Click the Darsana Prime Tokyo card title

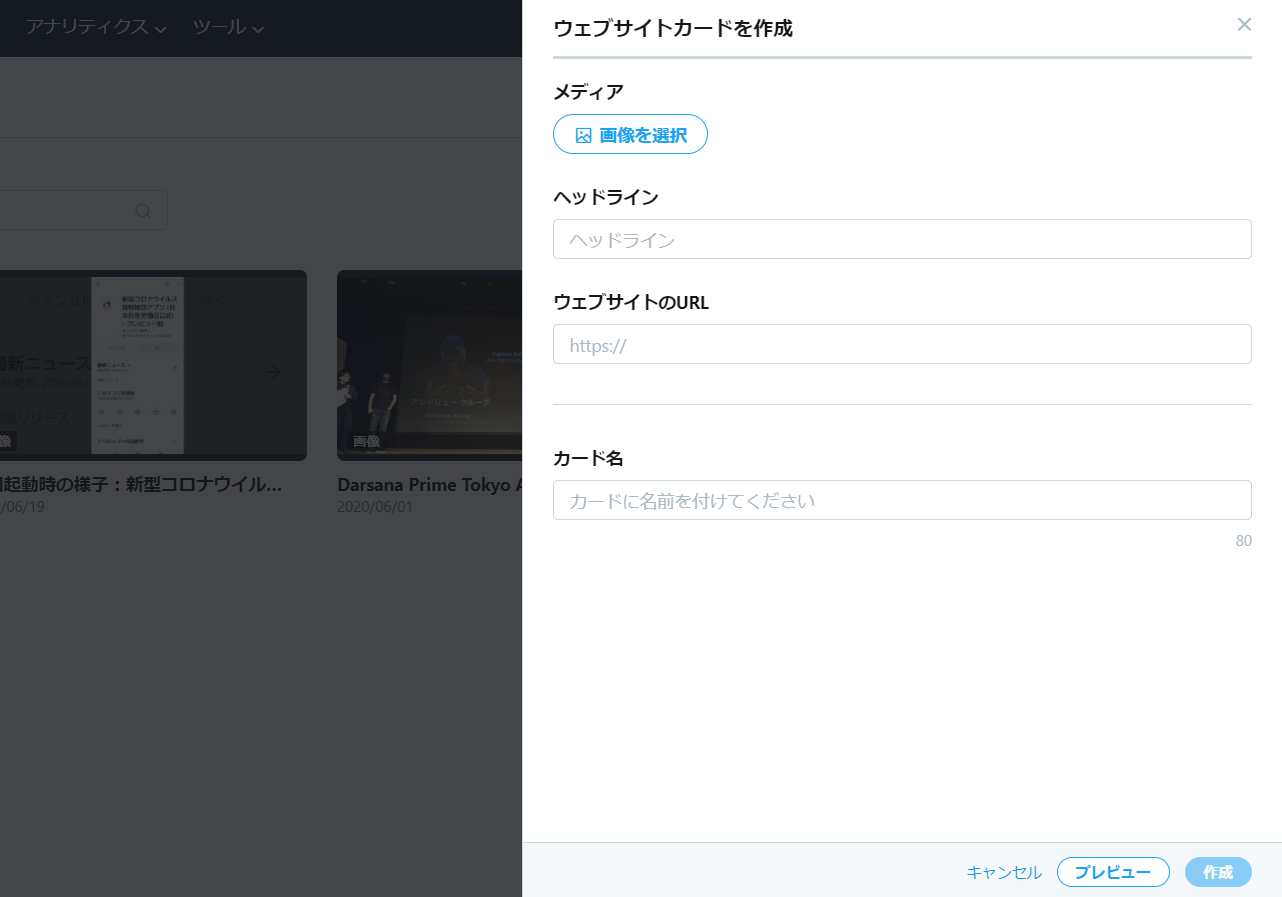coord(430,485)
